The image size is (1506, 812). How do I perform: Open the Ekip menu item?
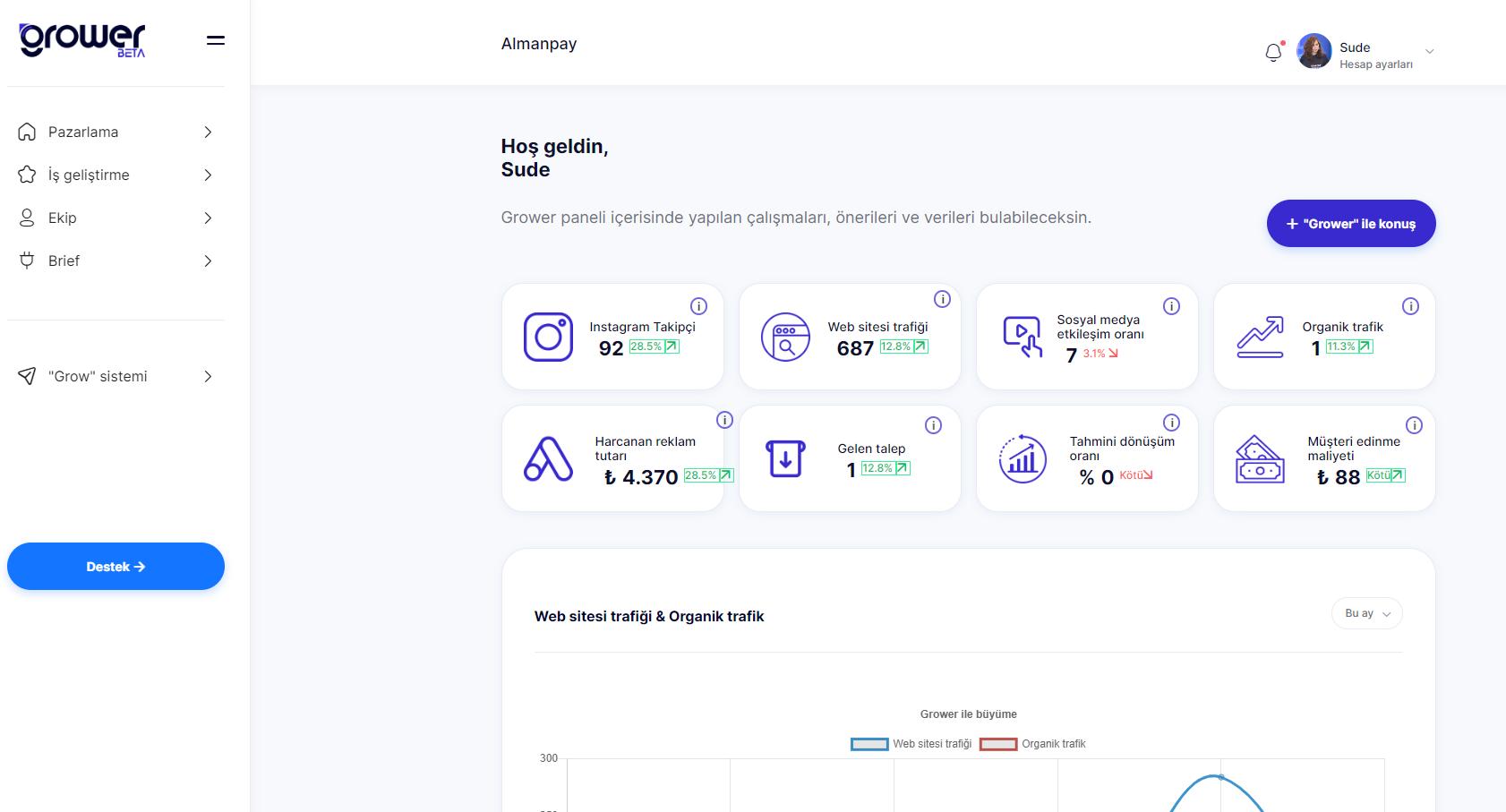[116, 218]
